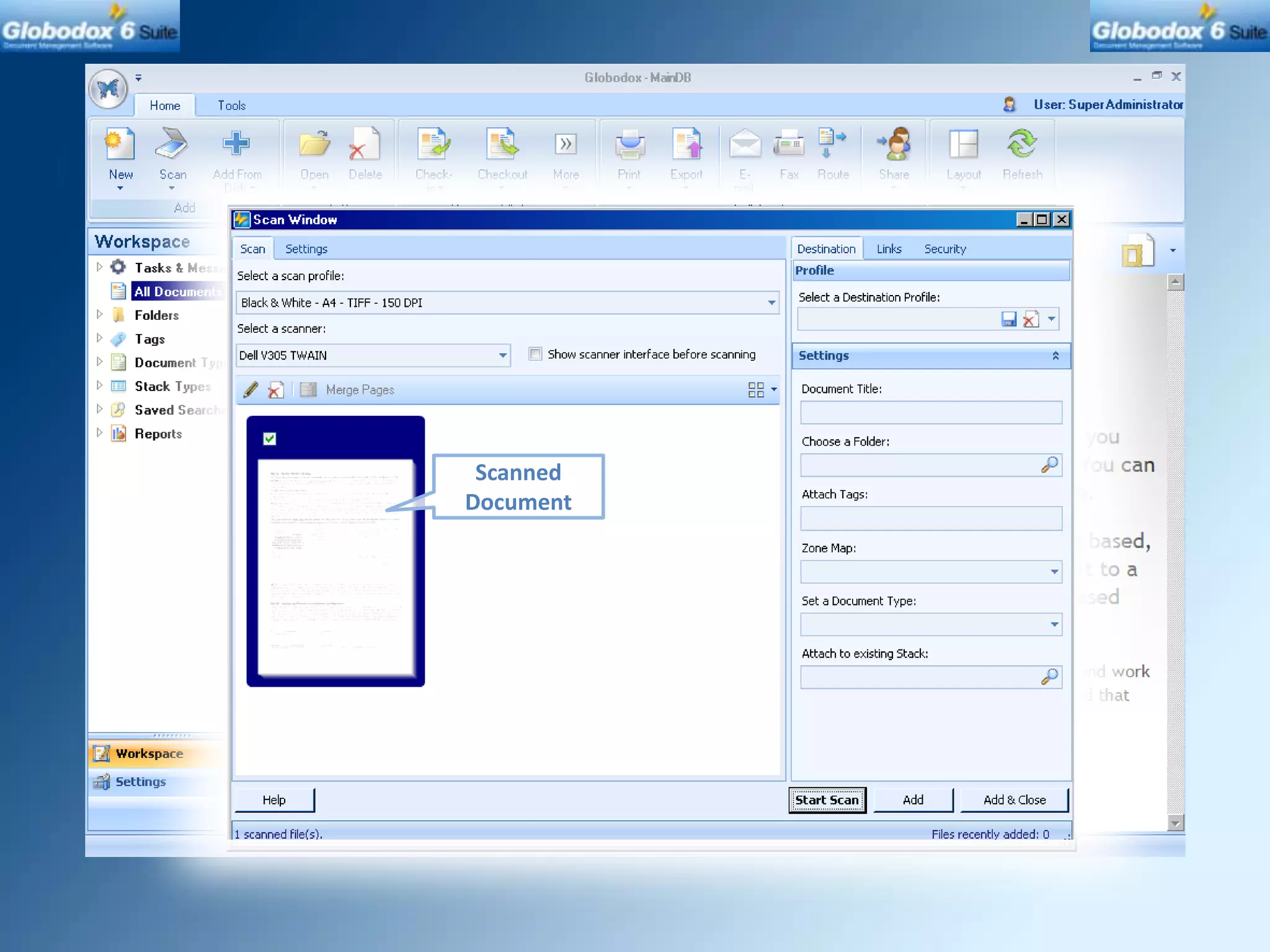Screen dimensions: 1270x952
Task: Click the magnifier icon in Choose a Folder
Action: click(1049, 465)
